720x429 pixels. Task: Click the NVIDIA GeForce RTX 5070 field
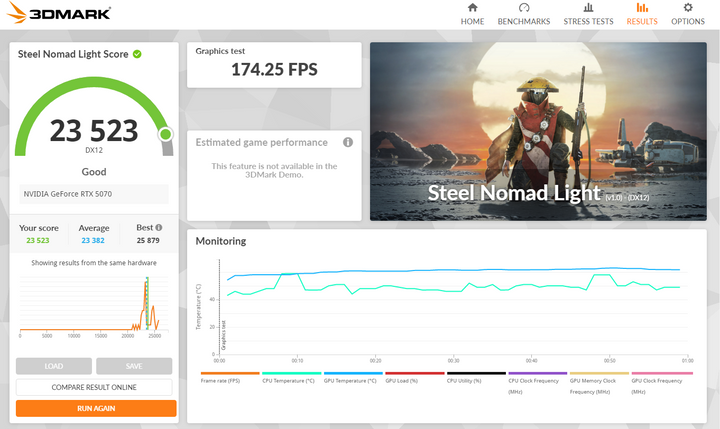[94, 194]
